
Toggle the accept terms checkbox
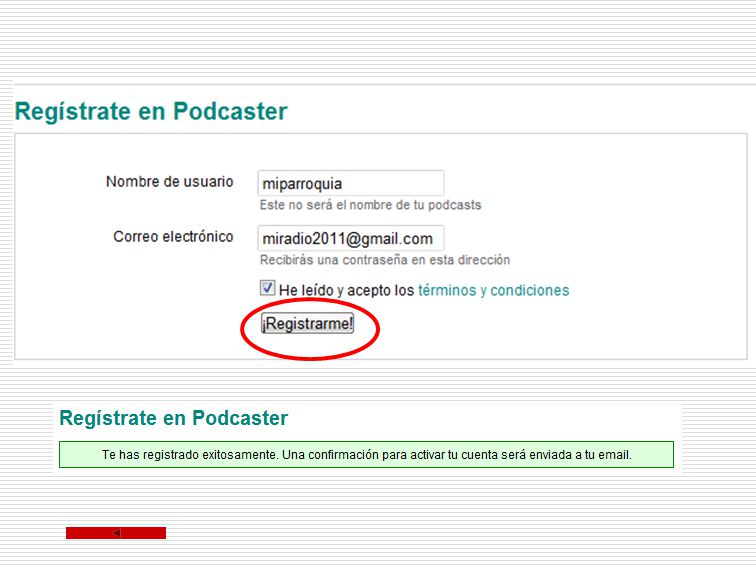coord(268,288)
